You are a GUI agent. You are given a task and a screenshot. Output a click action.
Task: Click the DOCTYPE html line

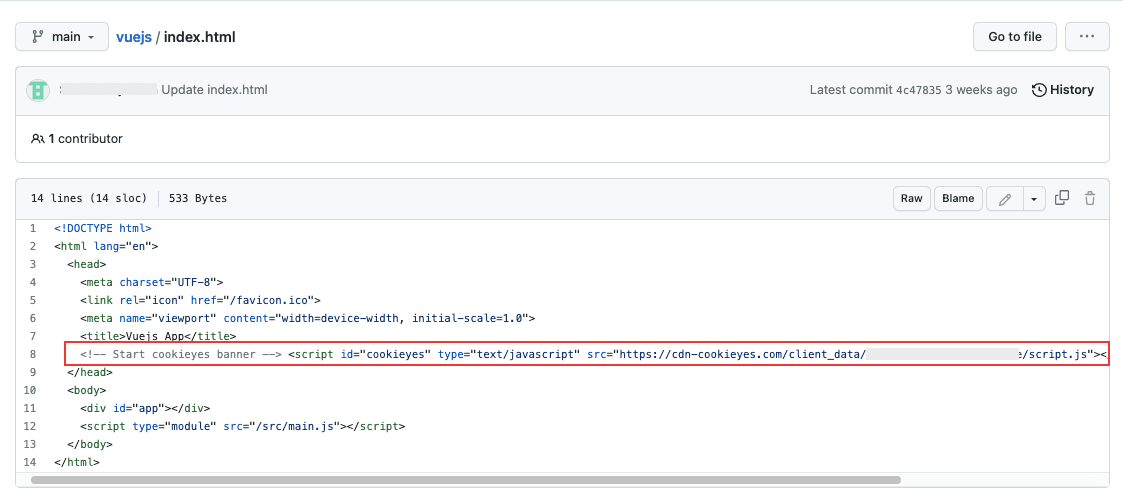tap(103, 229)
